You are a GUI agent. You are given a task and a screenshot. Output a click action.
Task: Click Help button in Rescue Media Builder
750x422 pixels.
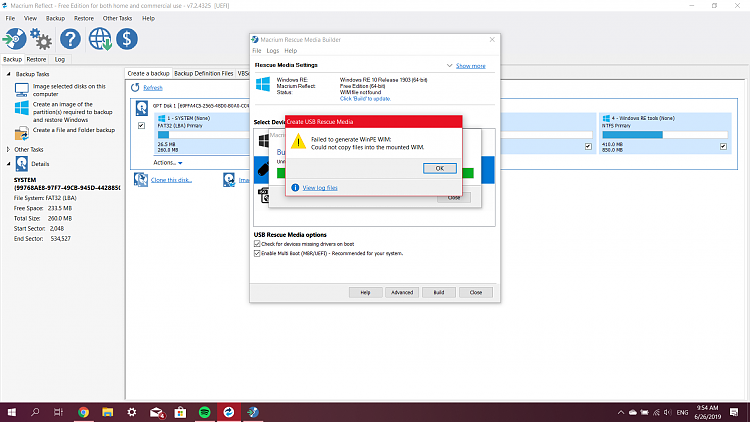[x=365, y=292]
